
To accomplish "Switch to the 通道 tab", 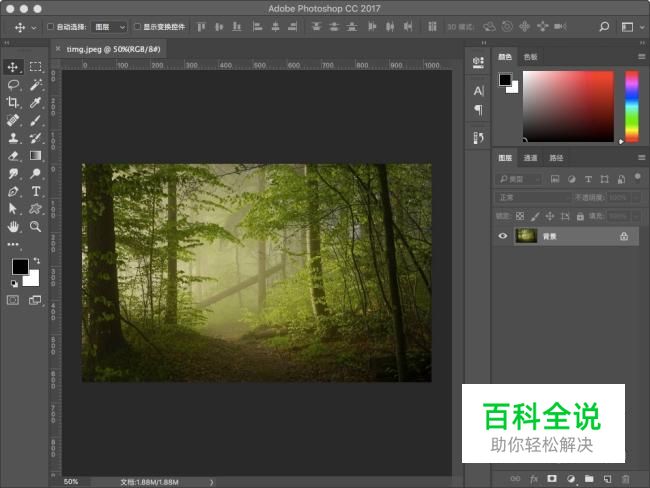I will pyautogui.click(x=530, y=158).
